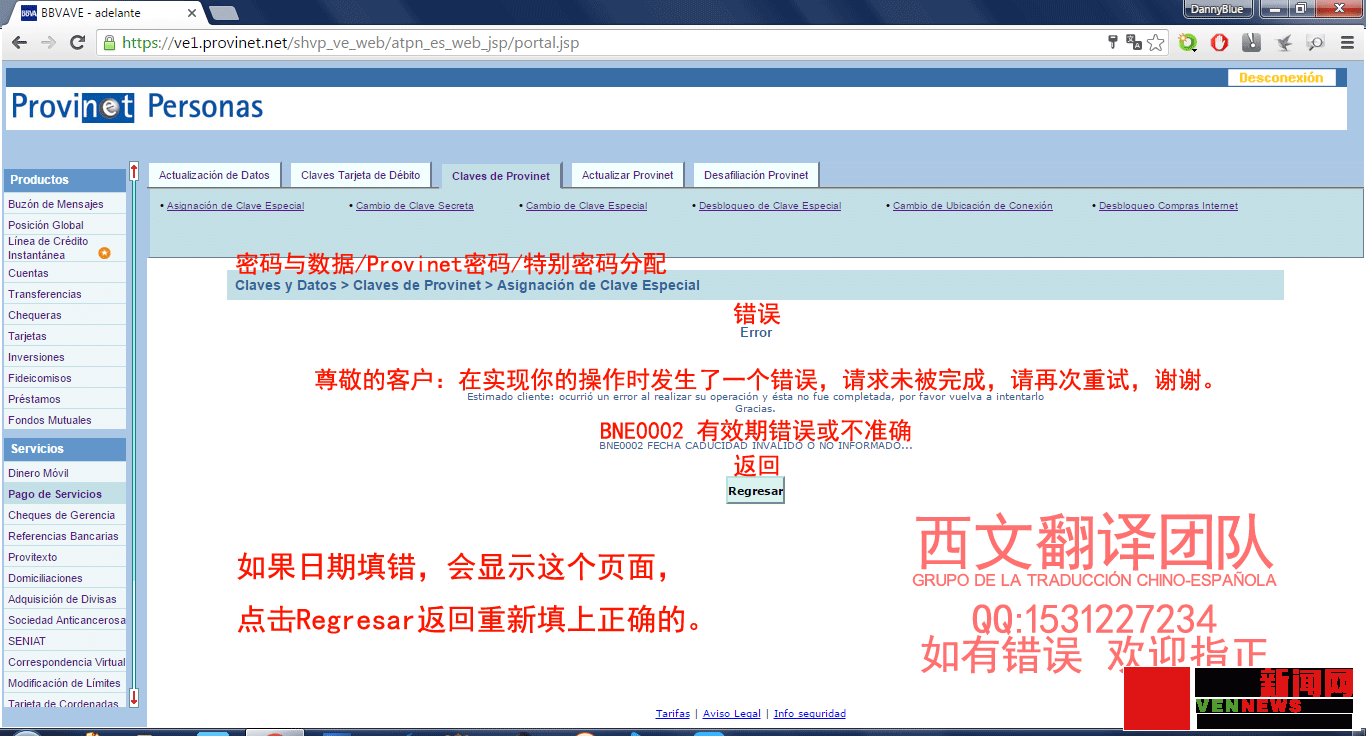
Task: Open Cambio de Clave Especial link
Action: tap(586, 206)
